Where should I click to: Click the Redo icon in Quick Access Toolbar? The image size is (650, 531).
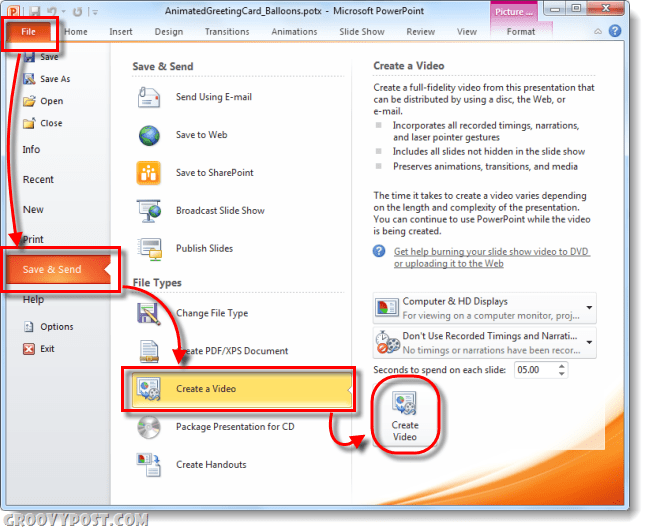coord(77,12)
